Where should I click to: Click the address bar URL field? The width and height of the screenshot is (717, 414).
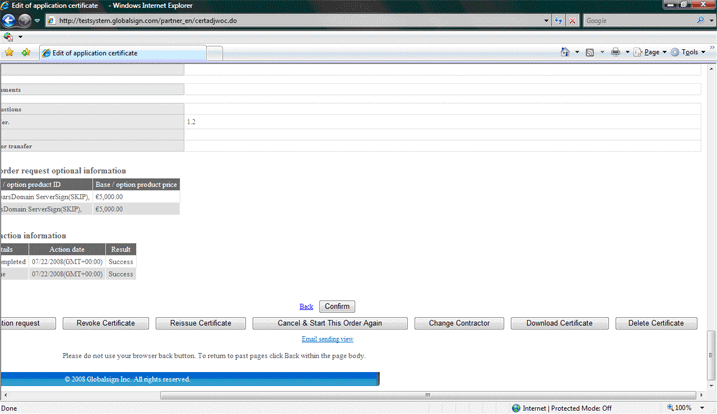point(295,21)
